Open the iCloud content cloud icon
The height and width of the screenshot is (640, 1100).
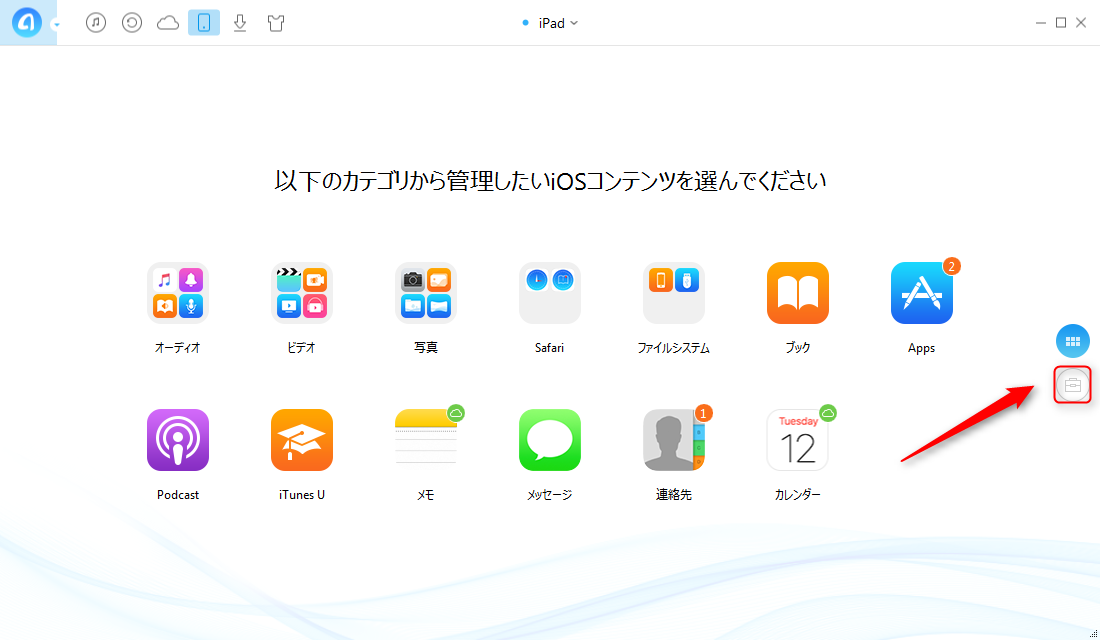168,23
